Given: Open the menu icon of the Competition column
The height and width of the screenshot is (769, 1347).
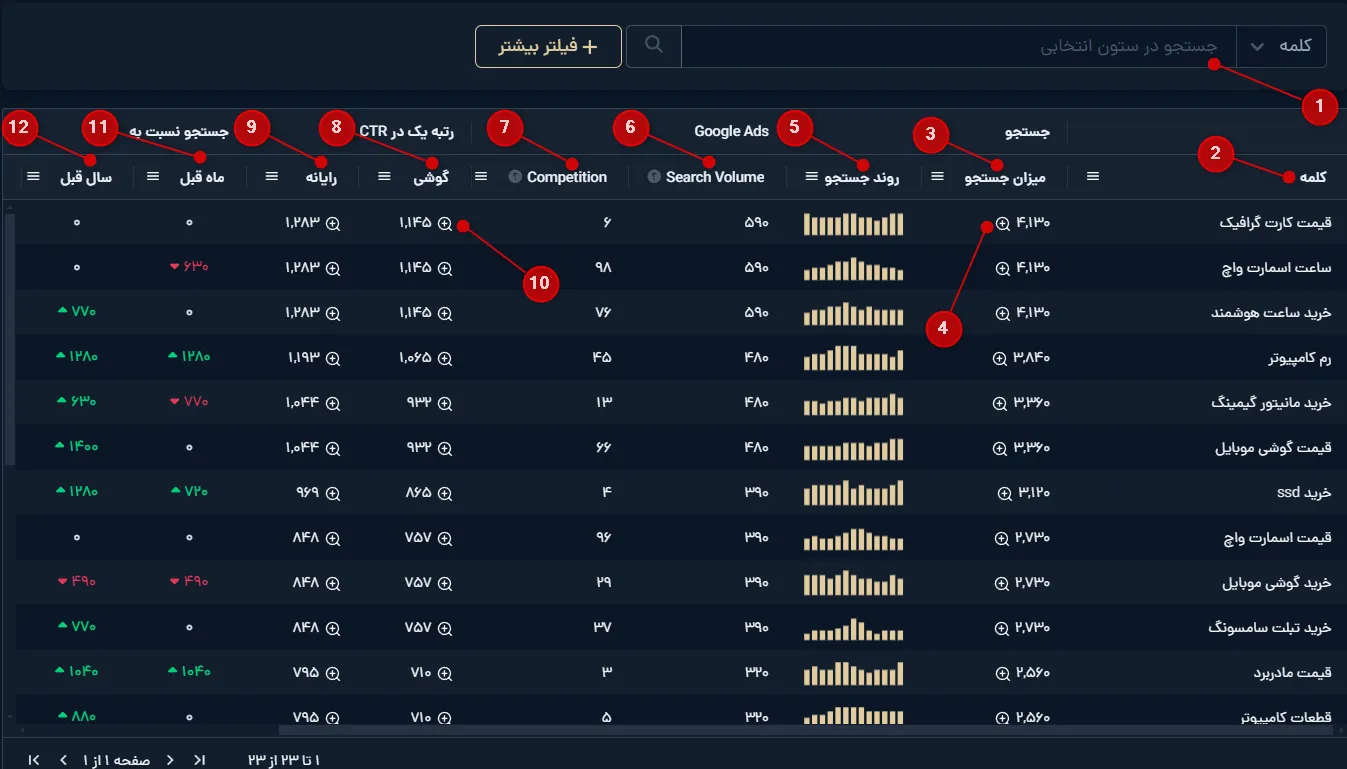Looking at the screenshot, I should pyautogui.click(x=481, y=177).
